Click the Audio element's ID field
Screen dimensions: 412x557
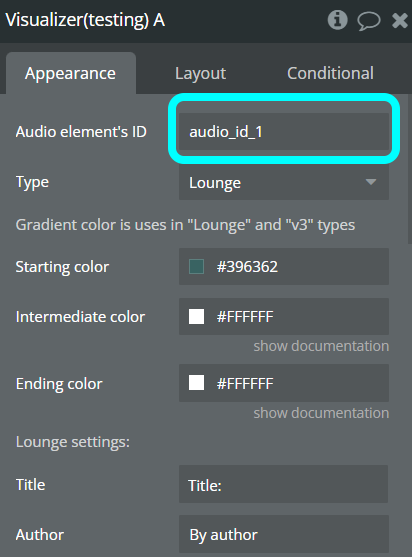point(284,132)
